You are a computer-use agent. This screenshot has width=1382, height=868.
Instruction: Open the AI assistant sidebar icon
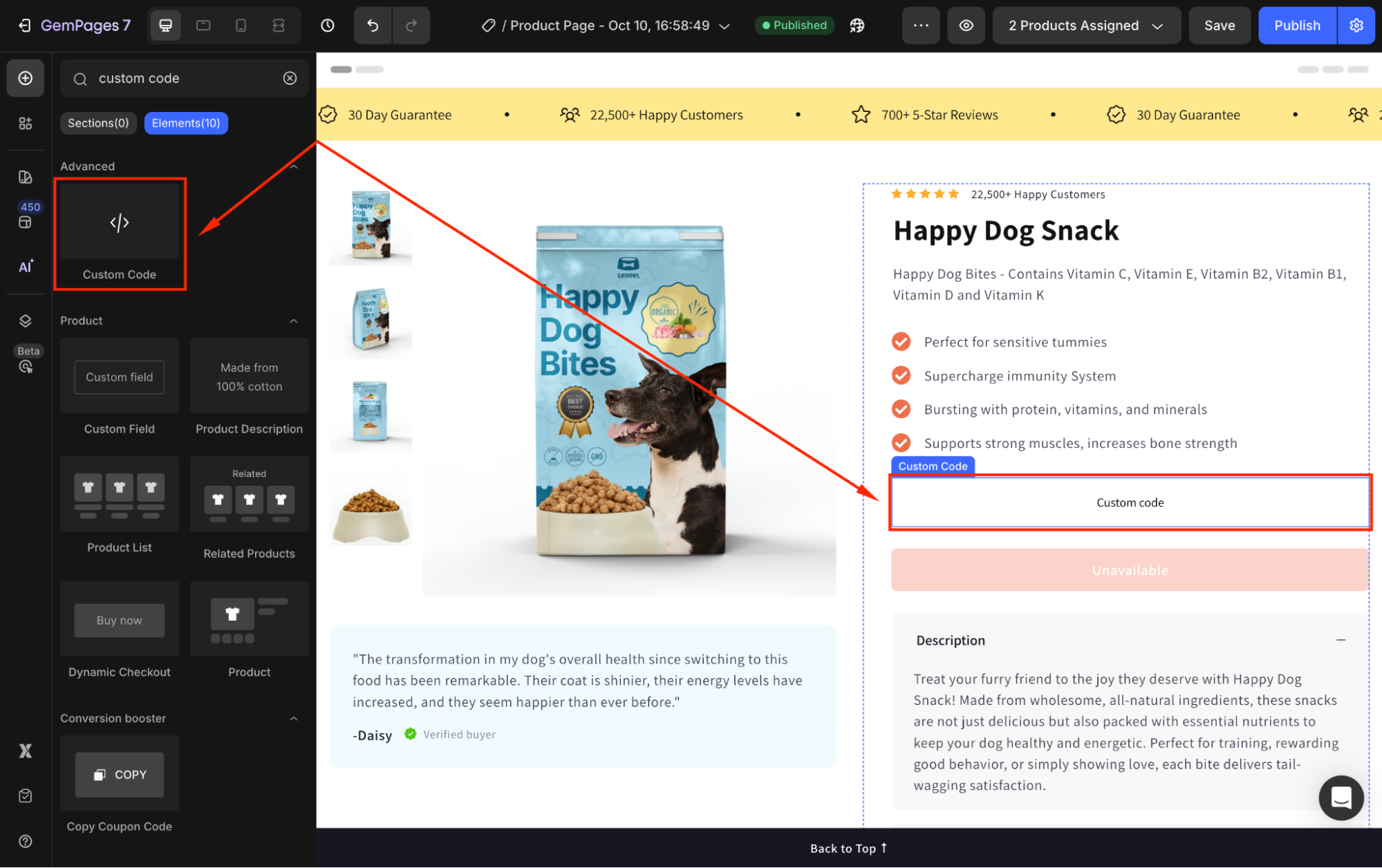26,267
